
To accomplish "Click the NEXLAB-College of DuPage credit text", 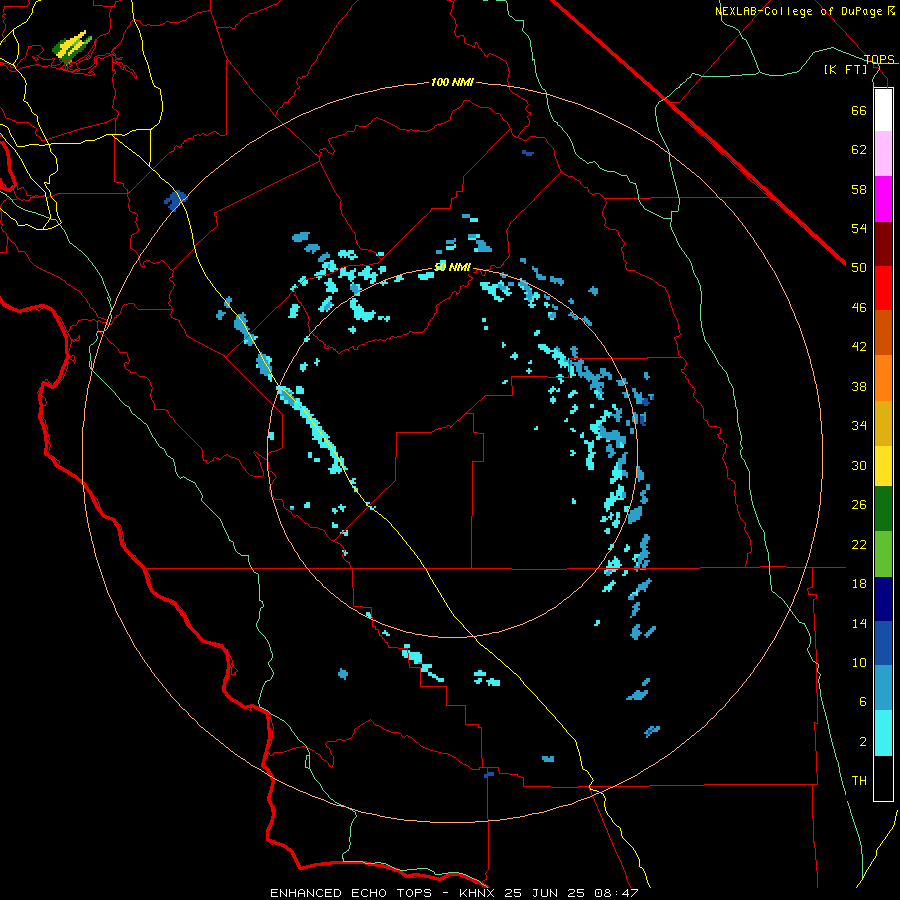I will point(800,11).
